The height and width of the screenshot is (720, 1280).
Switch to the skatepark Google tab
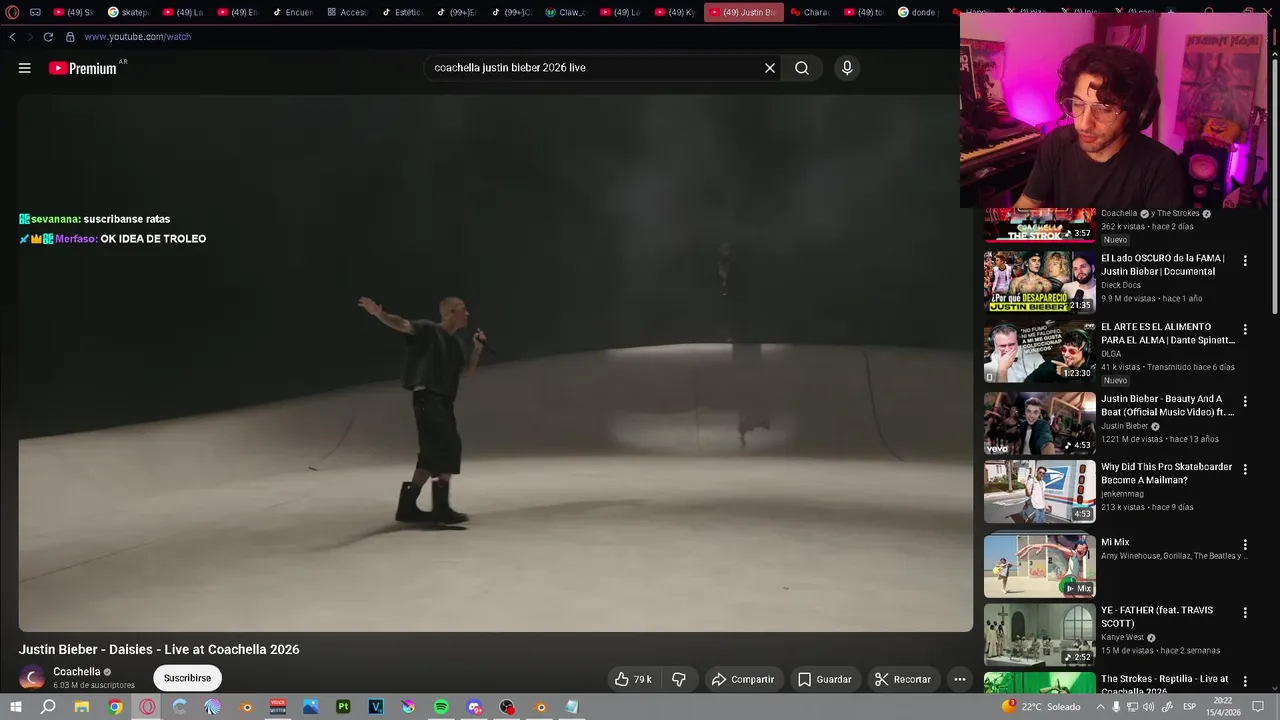[129, 12]
